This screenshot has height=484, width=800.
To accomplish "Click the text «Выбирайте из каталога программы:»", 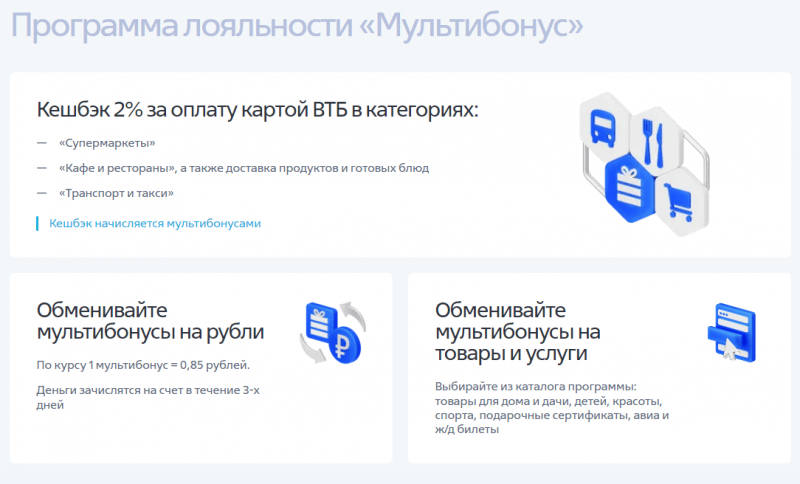I will pos(536,386).
